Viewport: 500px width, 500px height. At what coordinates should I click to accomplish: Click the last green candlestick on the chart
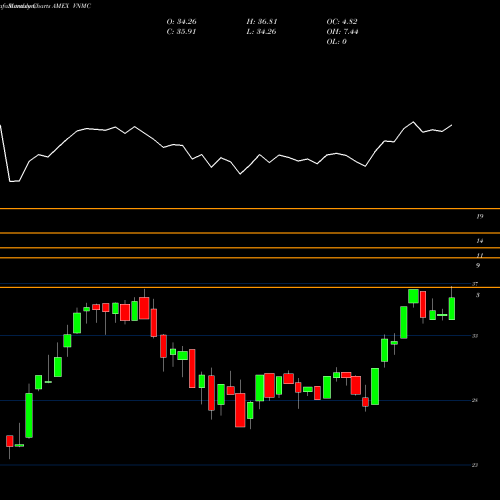[x=452, y=309]
